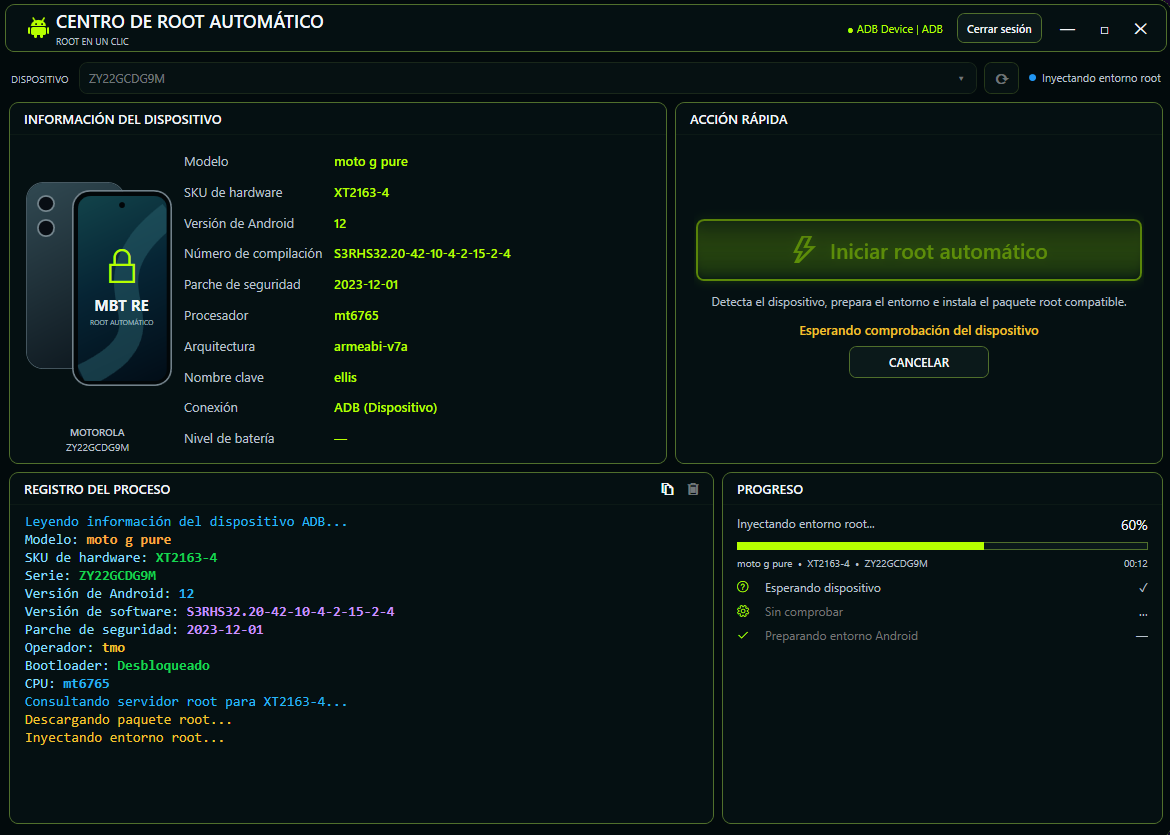Click the Bootloader: Desbloqueado log line
Image resolution: width=1170 pixels, height=835 pixels.
click(x=117, y=666)
